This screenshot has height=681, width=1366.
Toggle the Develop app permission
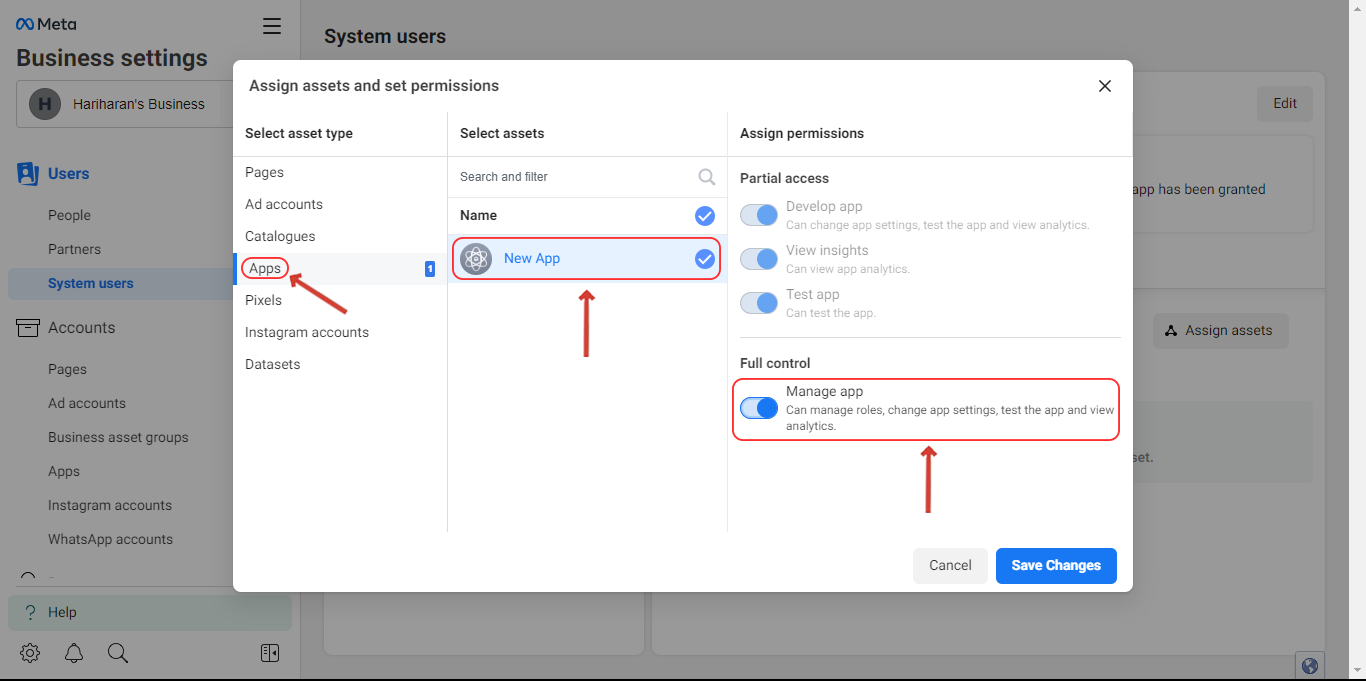pyautogui.click(x=759, y=215)
